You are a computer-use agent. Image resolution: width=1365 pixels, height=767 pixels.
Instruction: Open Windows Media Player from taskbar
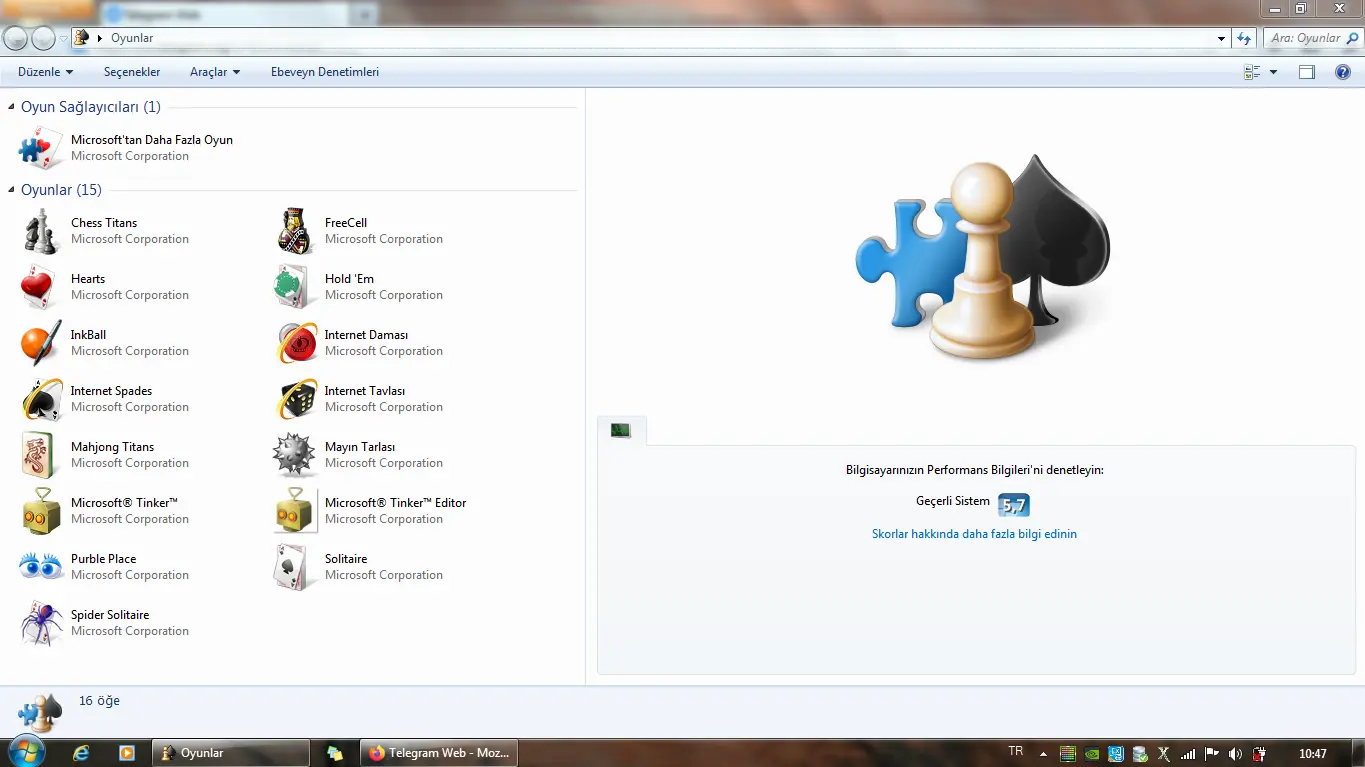(127, 753)
